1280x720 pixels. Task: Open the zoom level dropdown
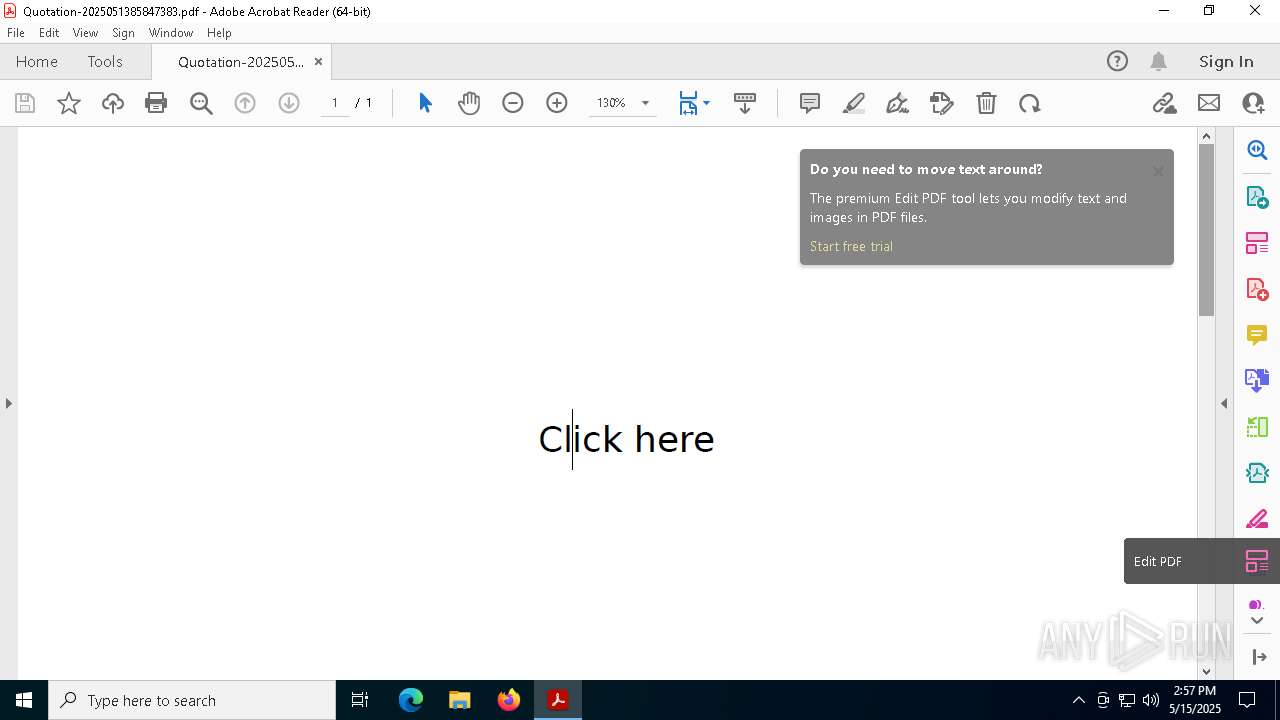[x=645, y=103]
